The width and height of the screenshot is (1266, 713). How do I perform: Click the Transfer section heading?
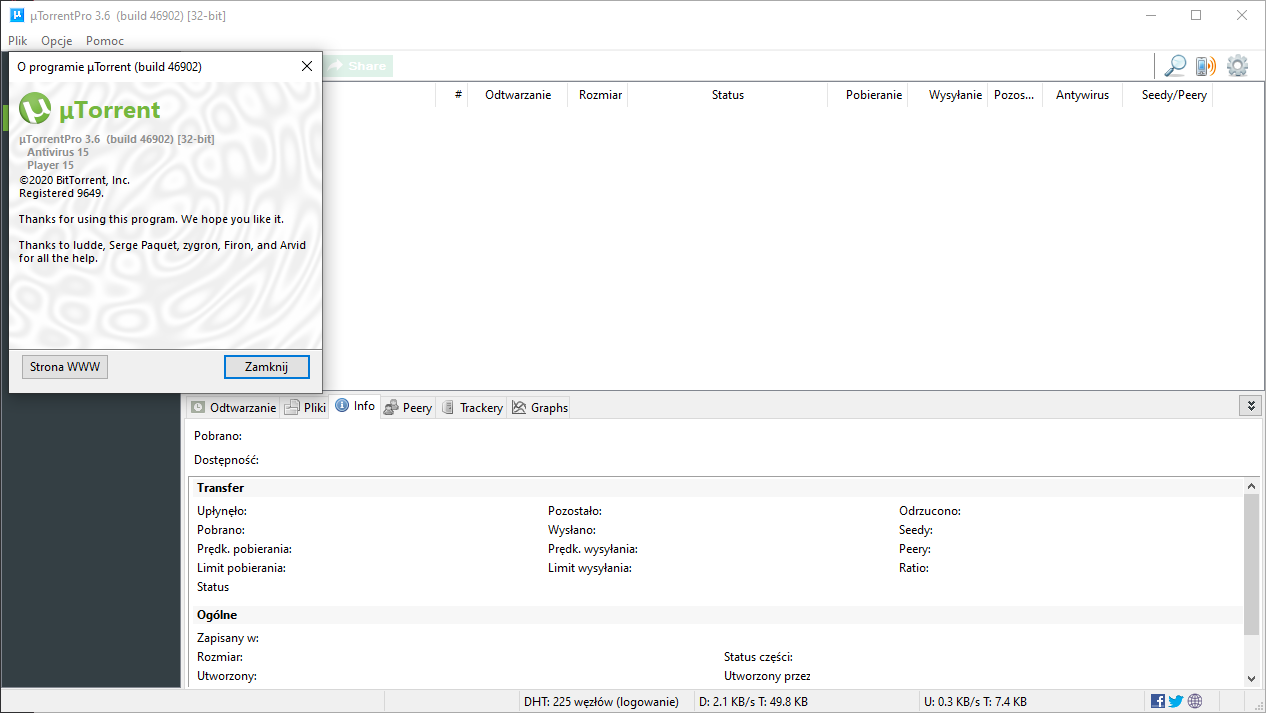pyautogui.click(x=220, y=488)
